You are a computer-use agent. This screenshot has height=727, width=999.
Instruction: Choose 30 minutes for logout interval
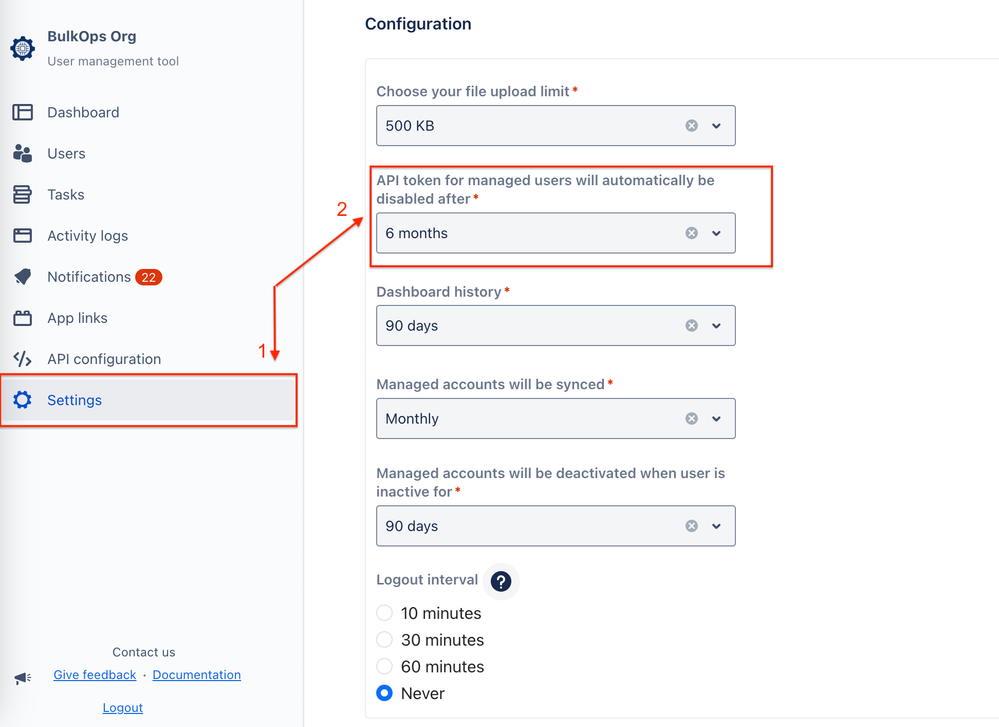384,640
